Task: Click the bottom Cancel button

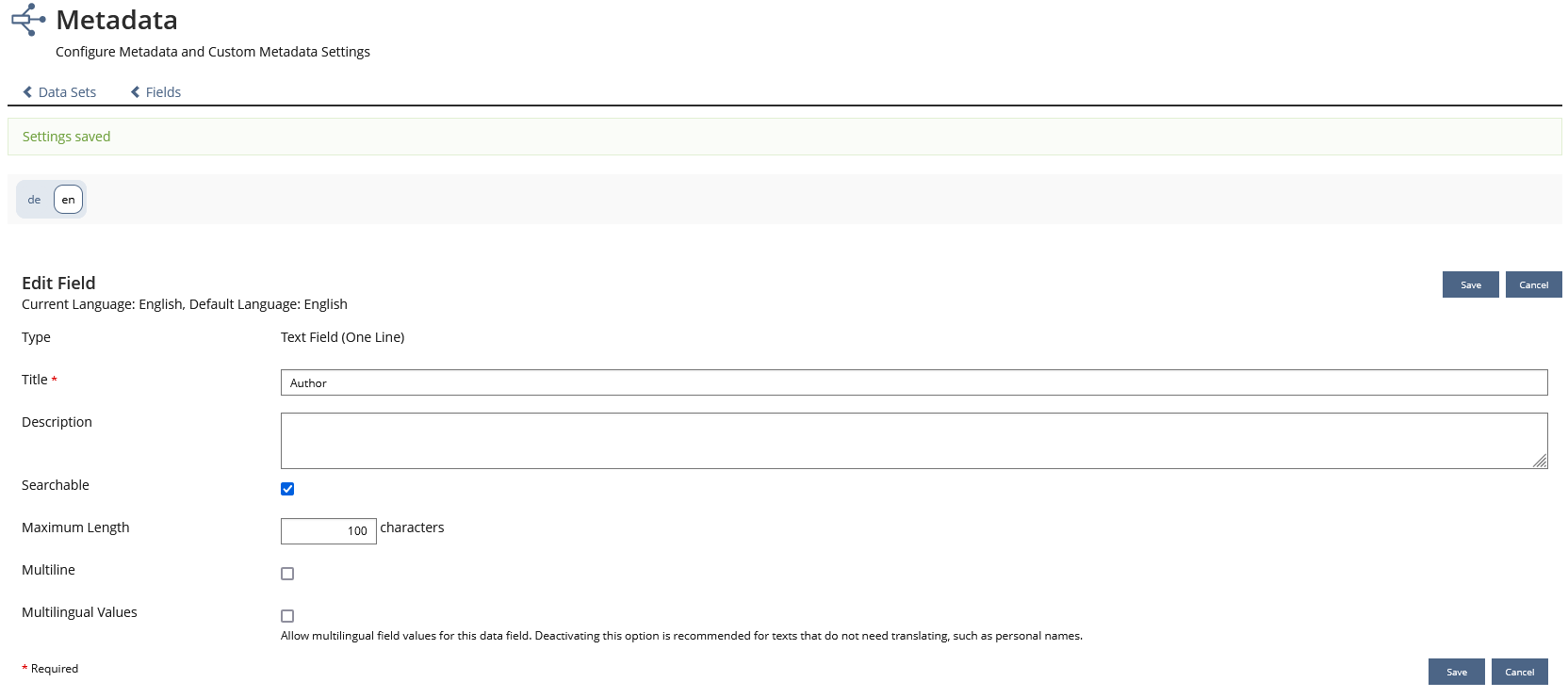Action: click(x=1520, y=672)
